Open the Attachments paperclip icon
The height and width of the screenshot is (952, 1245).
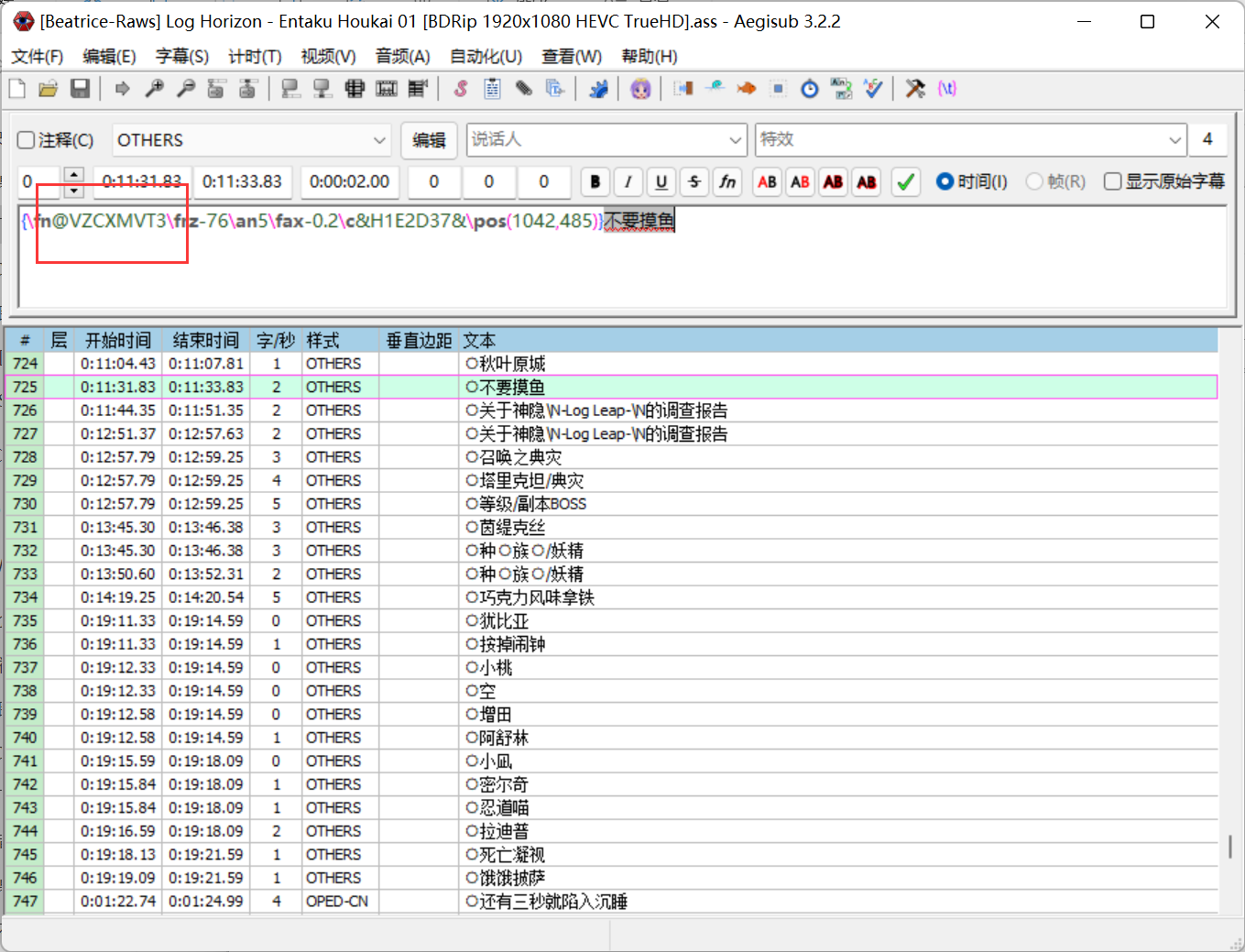tap(523, 89)
